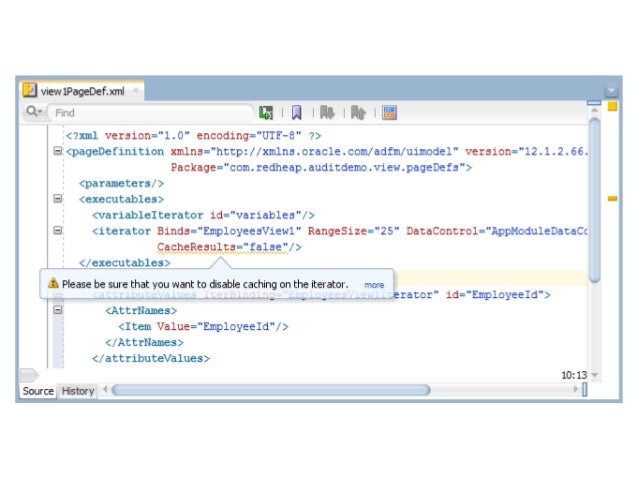Close the view1PageDef.xml tab
Image resolution: width=638 pixels, height=479 pixels.
click(136, 90)
